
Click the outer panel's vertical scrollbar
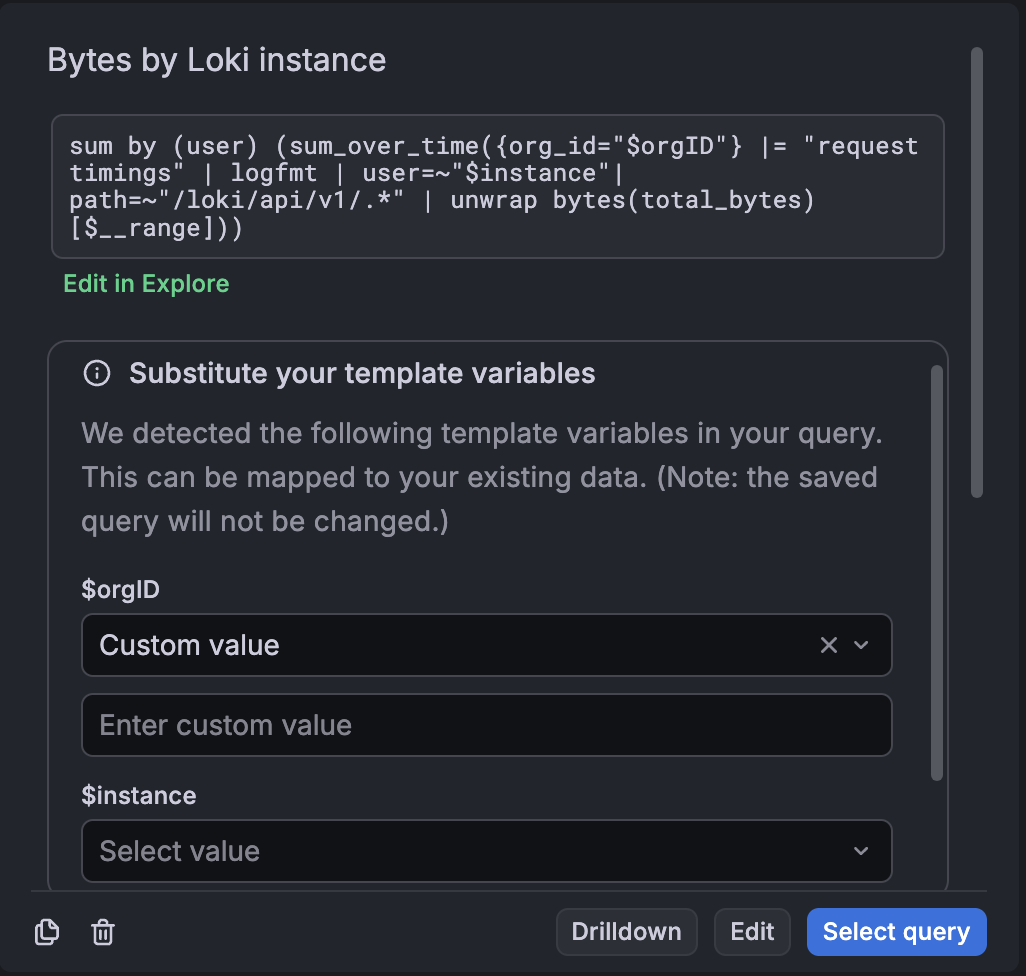pyautogui.click(x=976, y=272)
